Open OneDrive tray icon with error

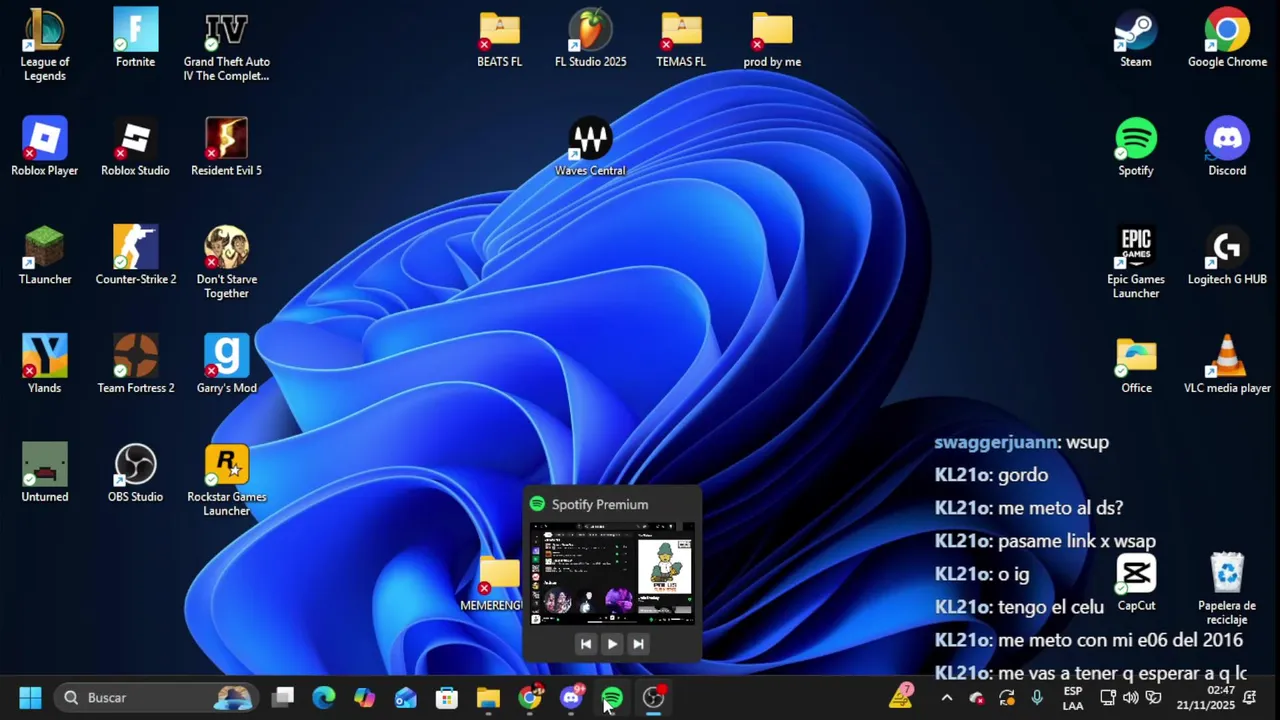click(x=977, y=697)
